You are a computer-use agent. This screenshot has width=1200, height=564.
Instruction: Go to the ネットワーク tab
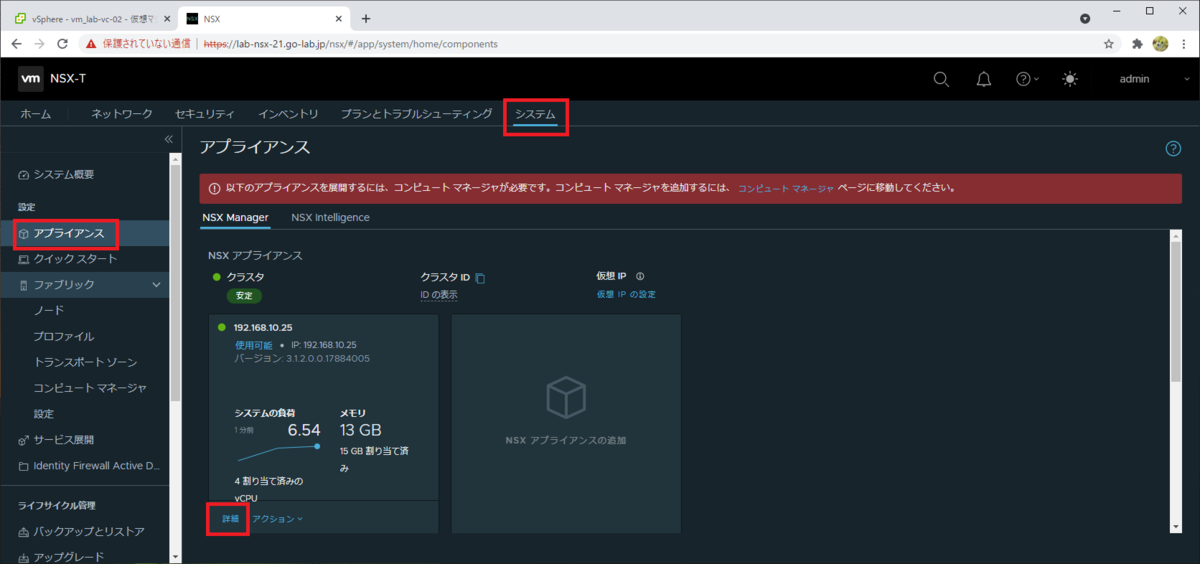point(122,115)
